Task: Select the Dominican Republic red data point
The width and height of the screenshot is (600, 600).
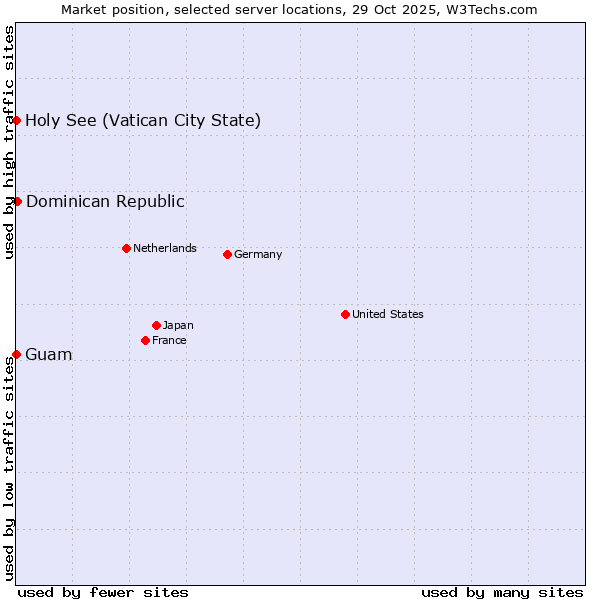Action: coord(17,201)
